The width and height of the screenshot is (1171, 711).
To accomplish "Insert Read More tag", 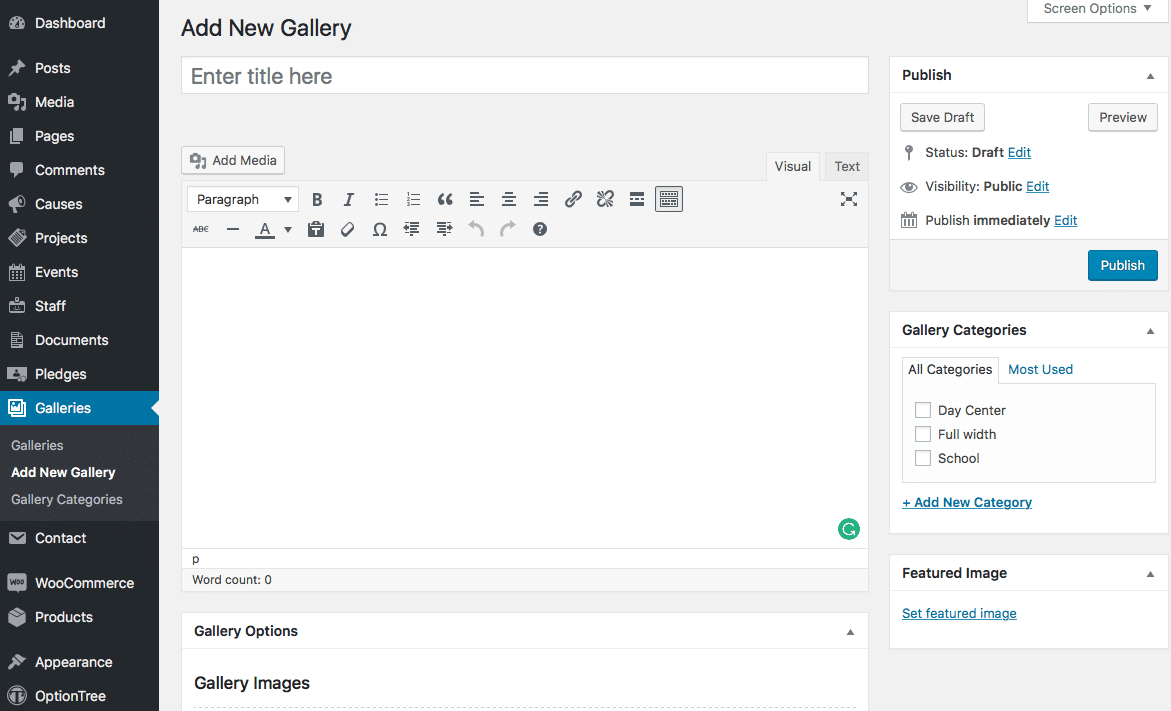I will click(637, 199).
